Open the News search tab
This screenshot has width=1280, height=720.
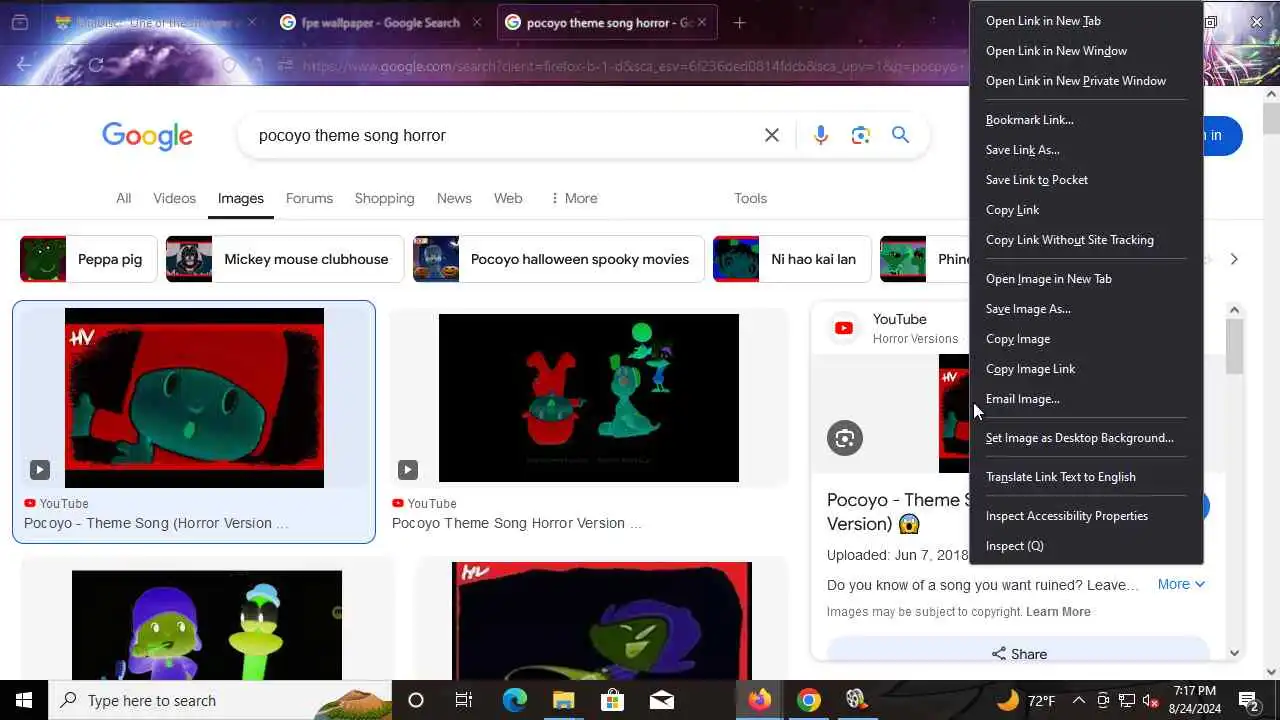(x=454, y=198)
